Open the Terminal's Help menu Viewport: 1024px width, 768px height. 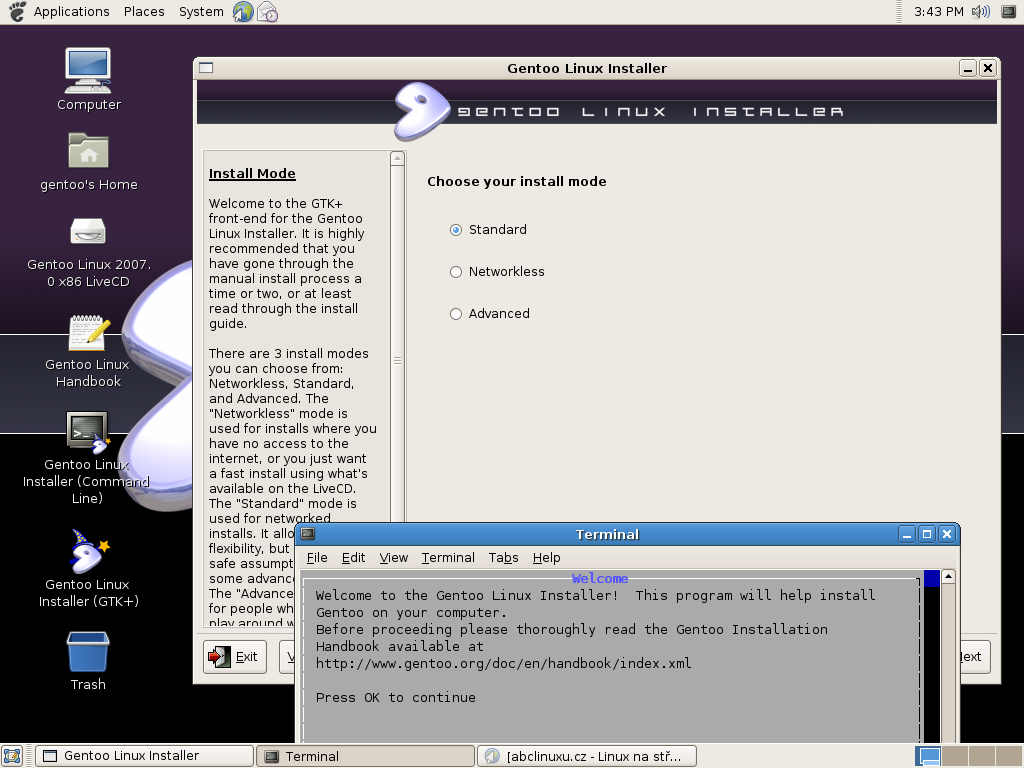[x=547, y=558]
